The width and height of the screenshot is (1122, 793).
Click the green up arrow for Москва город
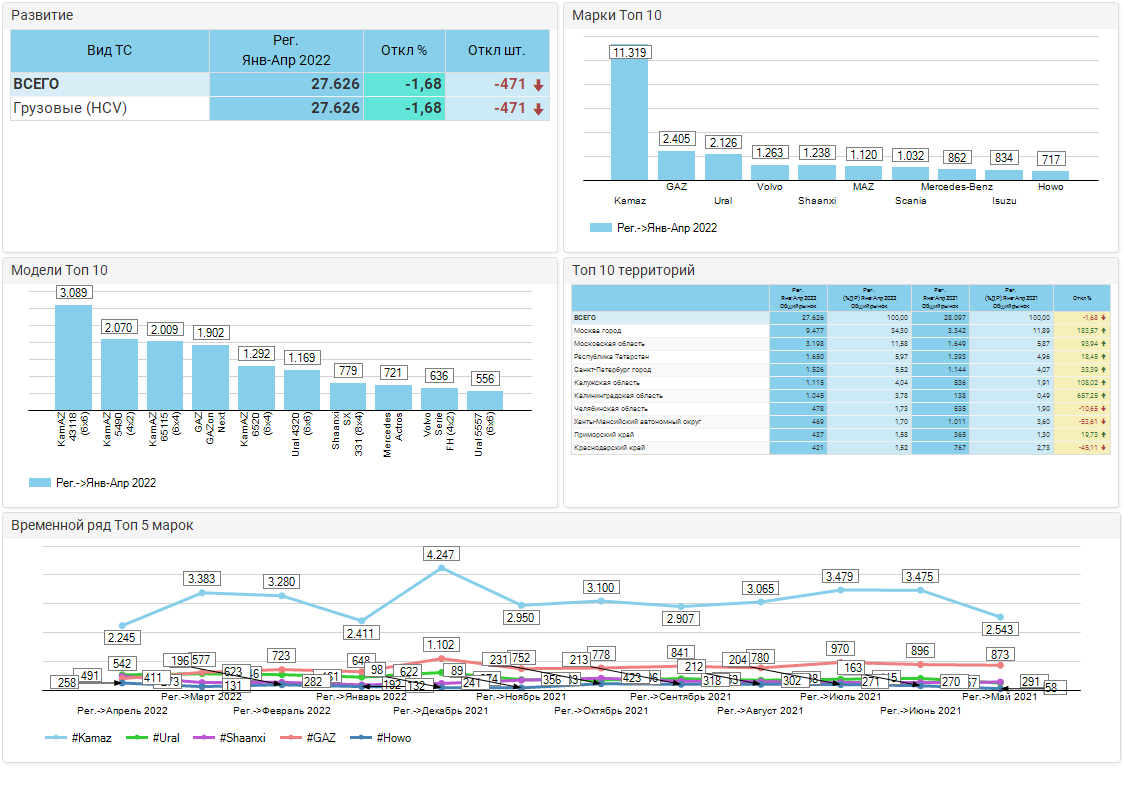(1103, 330)
